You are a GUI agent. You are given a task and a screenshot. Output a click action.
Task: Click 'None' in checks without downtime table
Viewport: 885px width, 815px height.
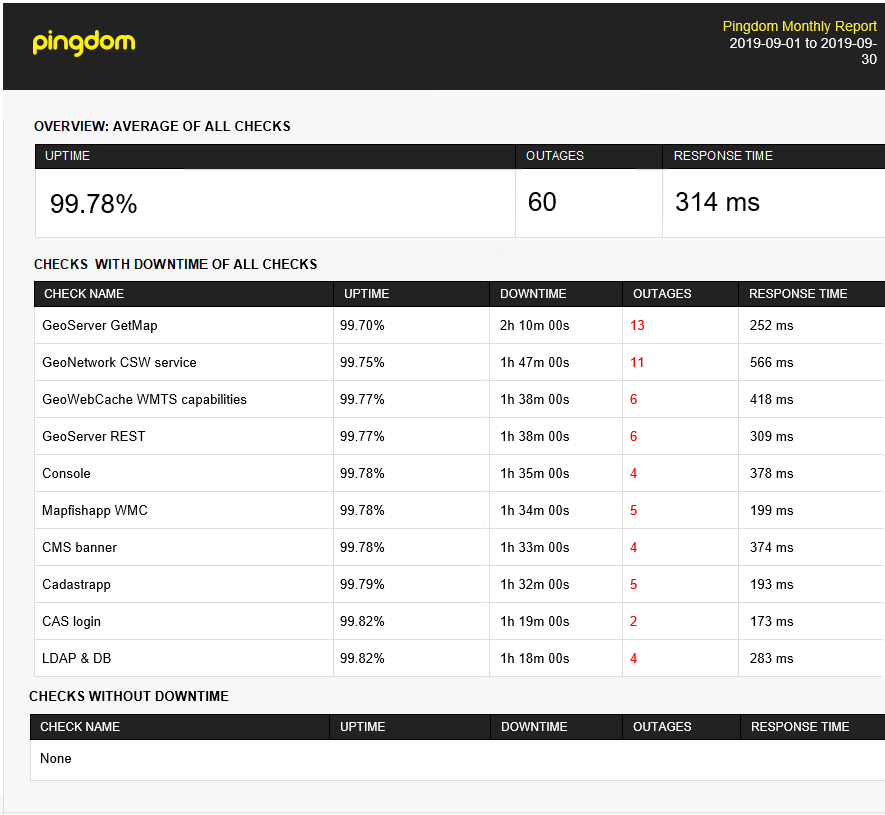[x=55, y=758]
